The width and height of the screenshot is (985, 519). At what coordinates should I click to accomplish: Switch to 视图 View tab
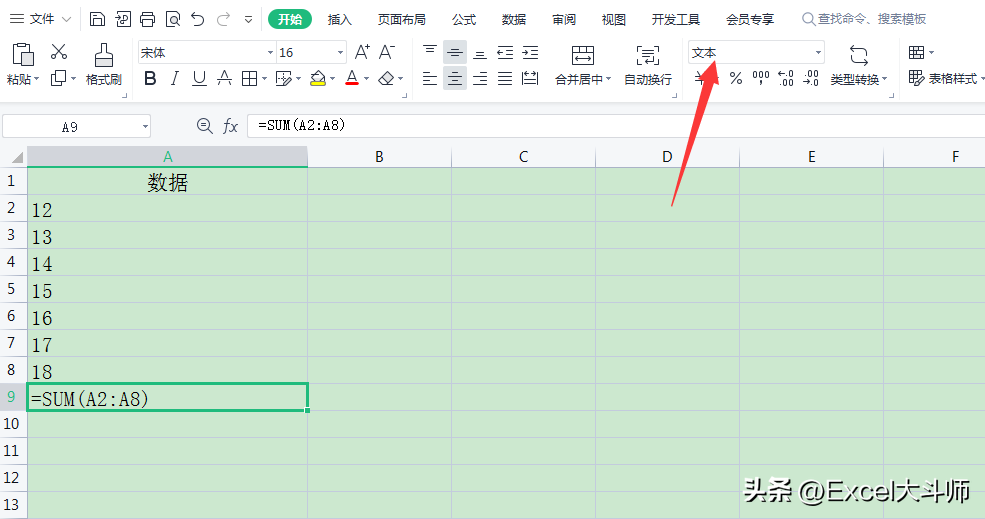click(x=614, y=19)
